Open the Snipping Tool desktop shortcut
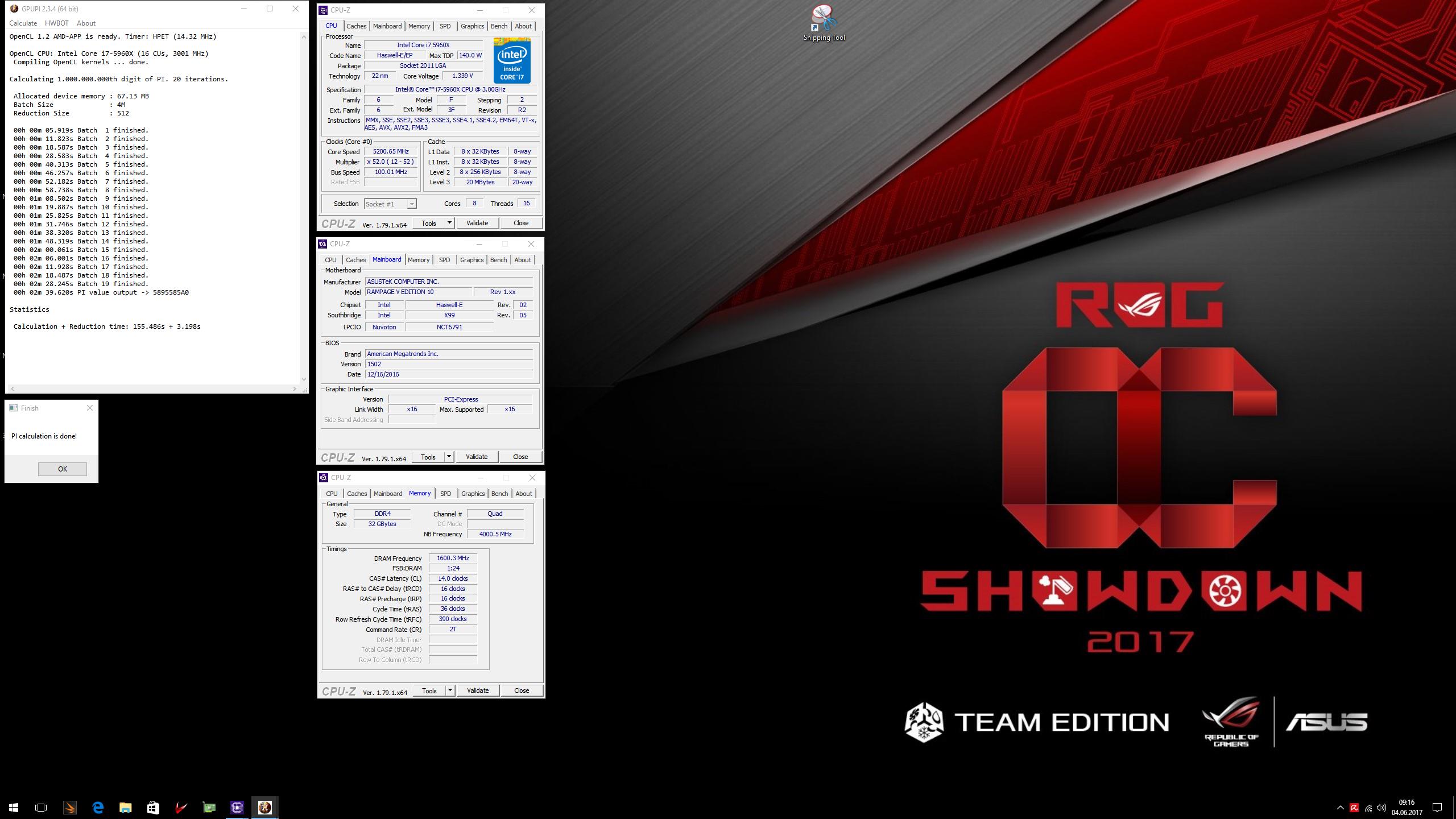Viewport: 1456px width, 819px height. (824, 23)
